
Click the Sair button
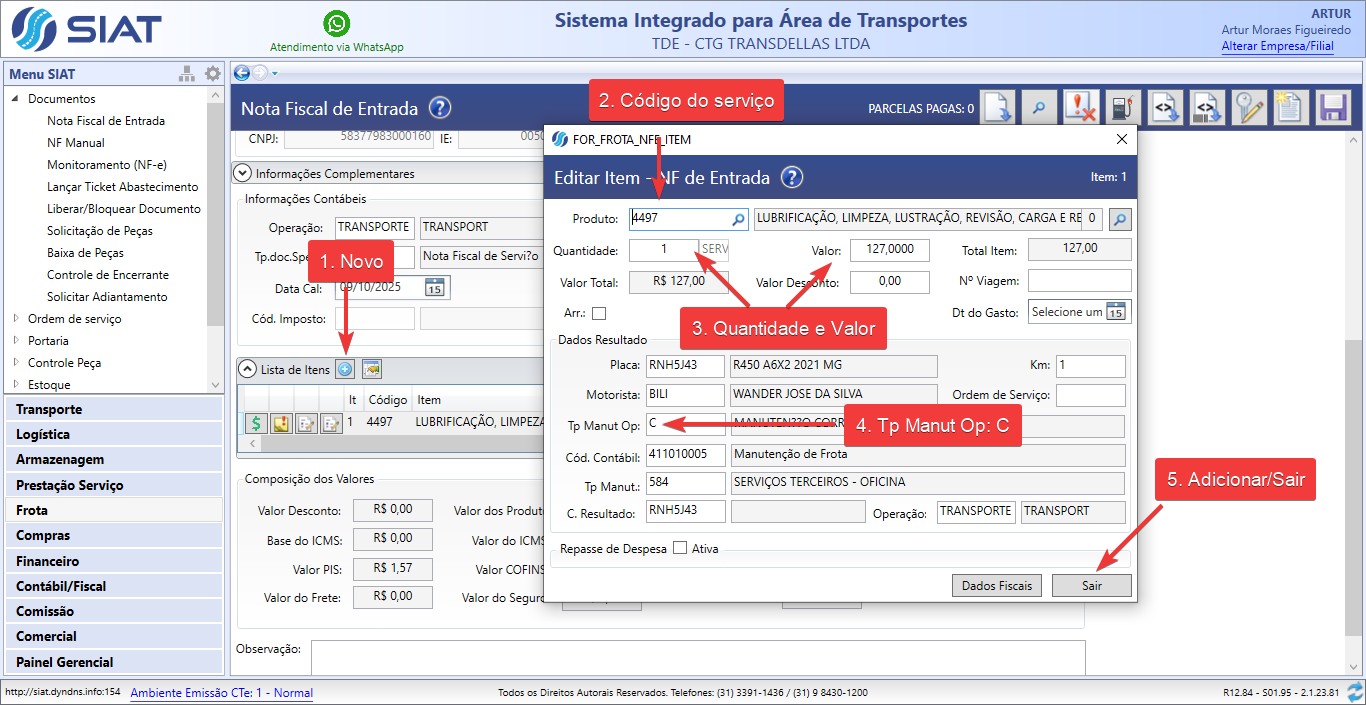click(x=1091, y=585)
